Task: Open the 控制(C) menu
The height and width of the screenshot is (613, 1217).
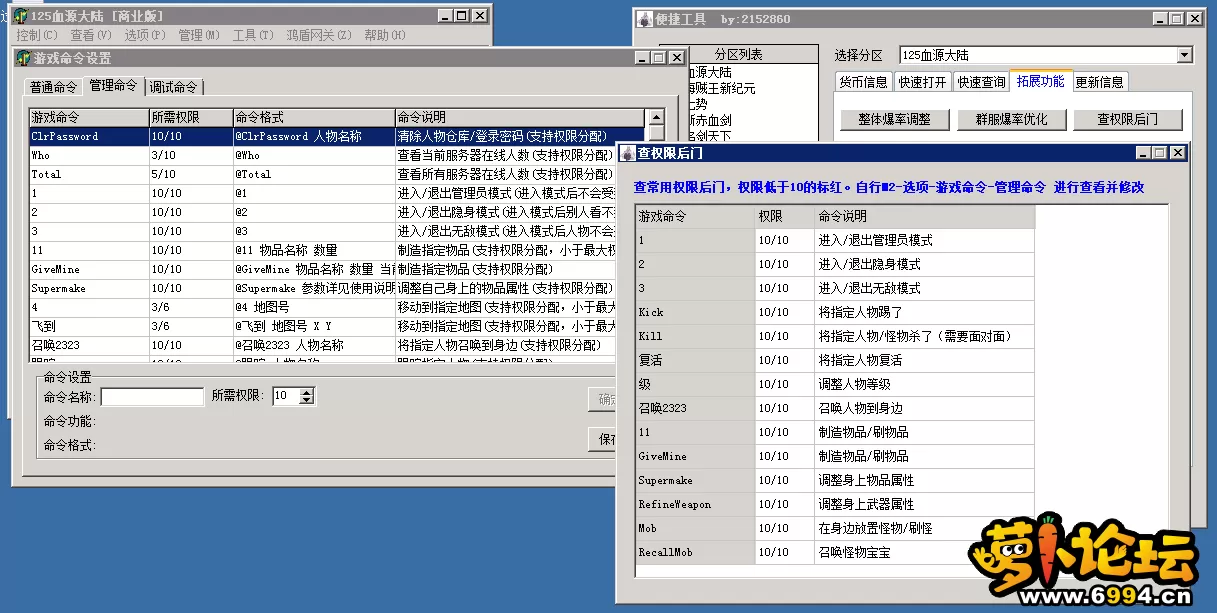Action: click(37, 35)
